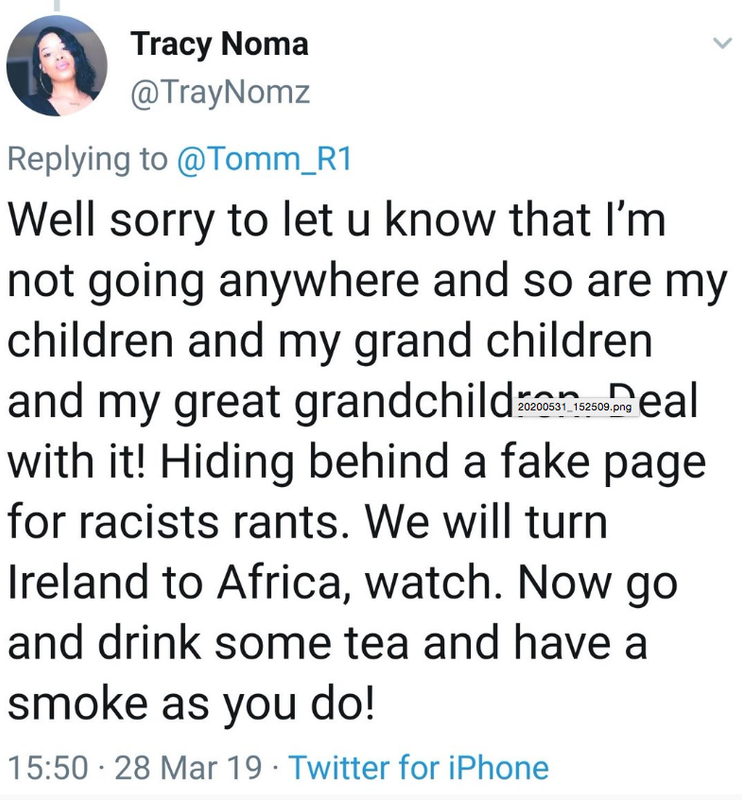
Task: Click the thread connector line above the avatar
Action: pos(57,5)
